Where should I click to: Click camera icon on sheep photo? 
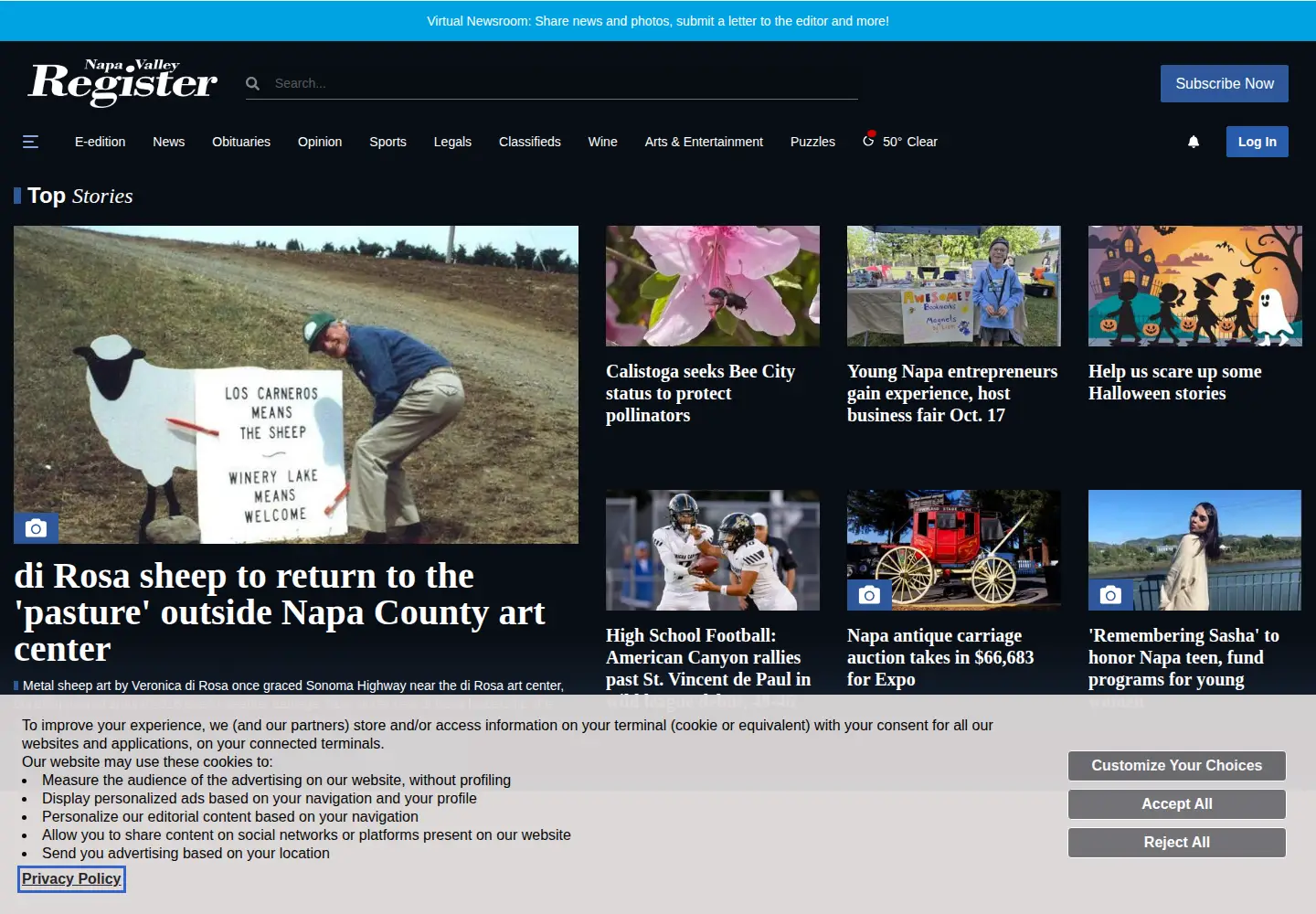(x=36, y=527)
